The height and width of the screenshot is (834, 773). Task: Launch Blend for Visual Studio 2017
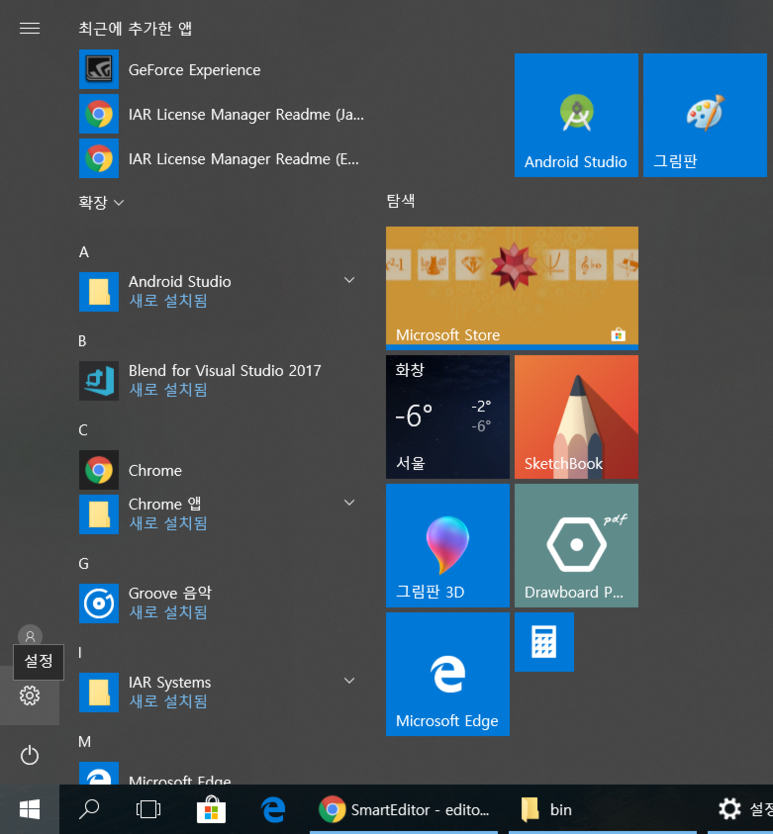(222, 380)
